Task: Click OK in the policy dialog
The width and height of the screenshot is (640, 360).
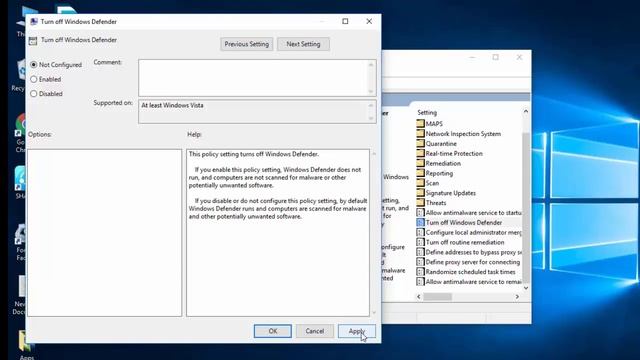Action: 273,331
